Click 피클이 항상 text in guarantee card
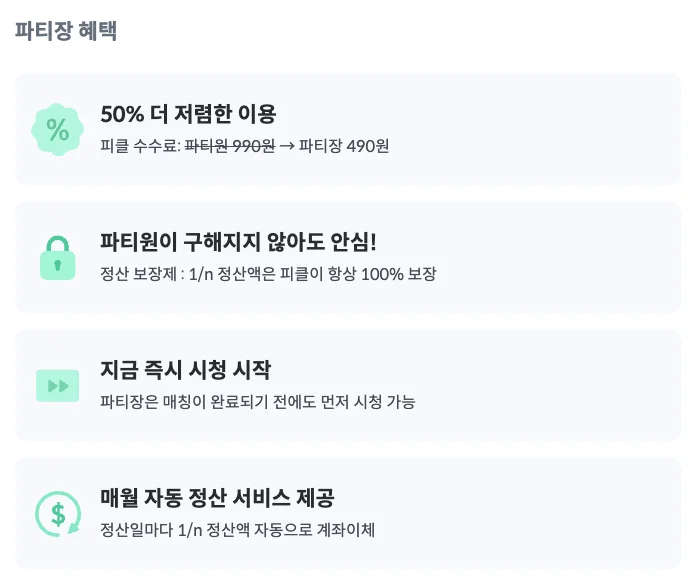The width and height of the screenshot is (700, 586). tap(320, 274)
